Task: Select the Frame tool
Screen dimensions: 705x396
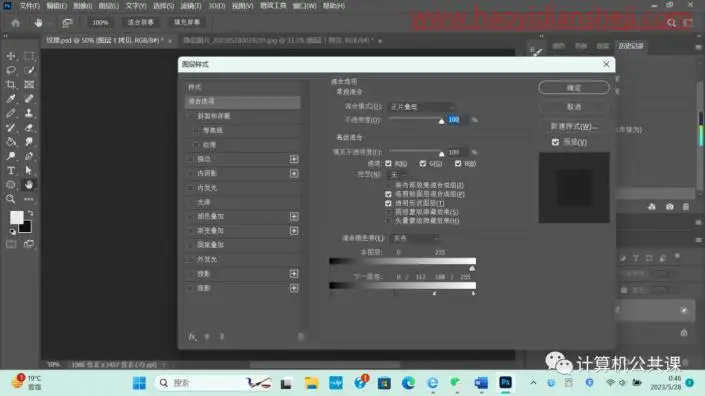Action: click(x=29, y=85)
